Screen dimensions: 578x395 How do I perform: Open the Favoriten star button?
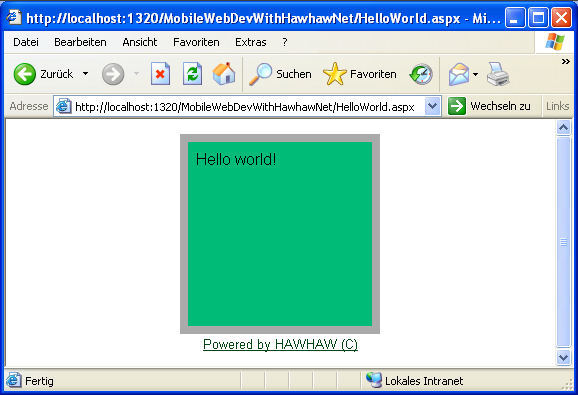pos(359,74)
